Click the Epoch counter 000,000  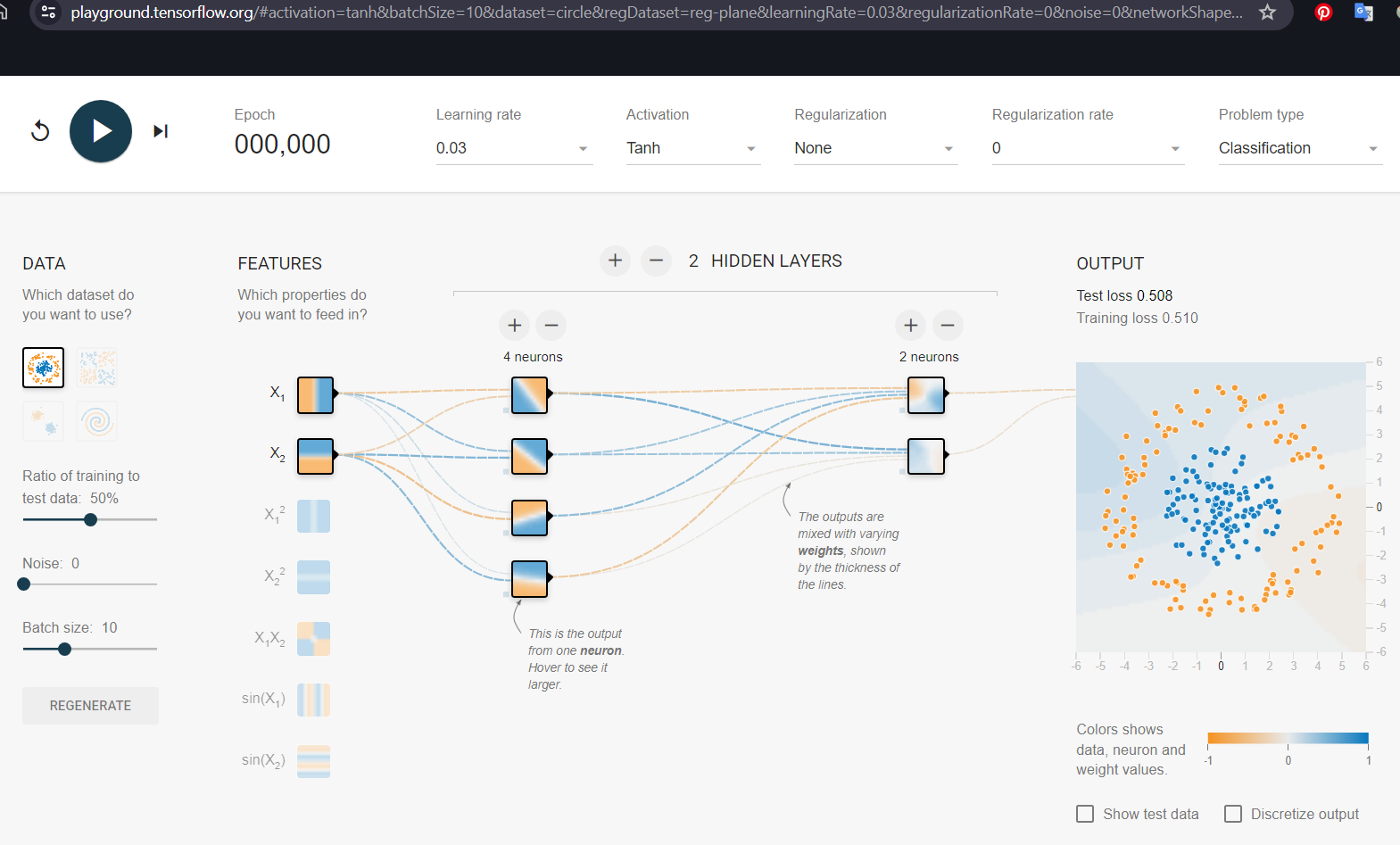[282, 144]
